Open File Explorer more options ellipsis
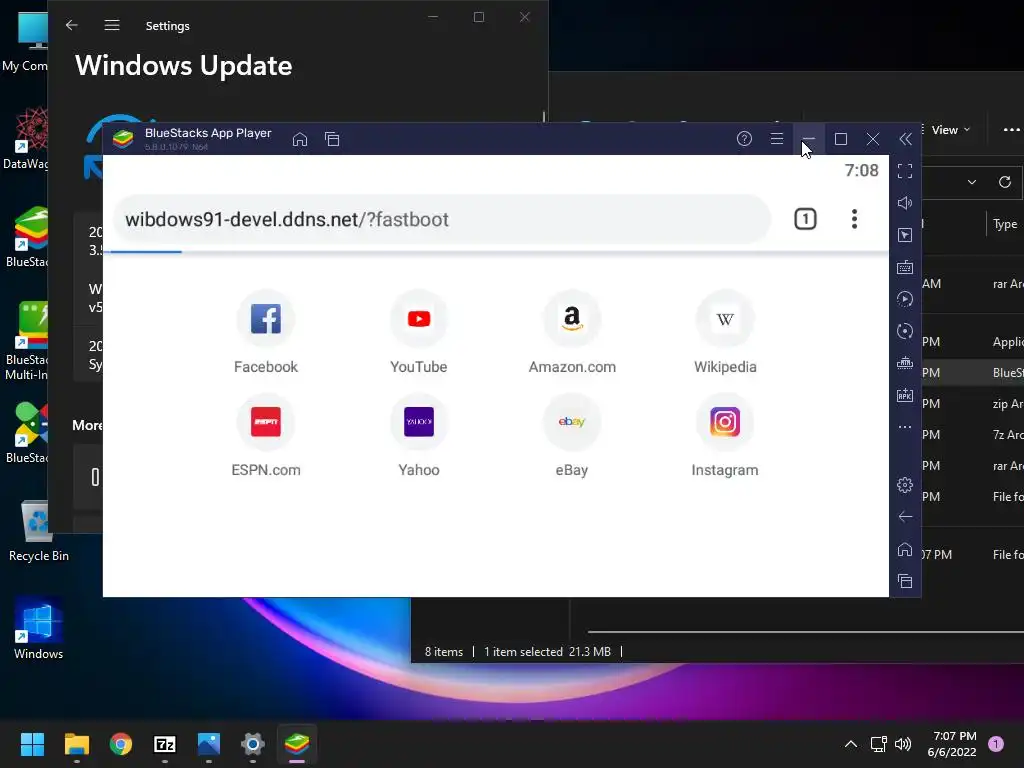This screenshot has width=1024, height=768. pyautogui.click(x=1012, y=130)
